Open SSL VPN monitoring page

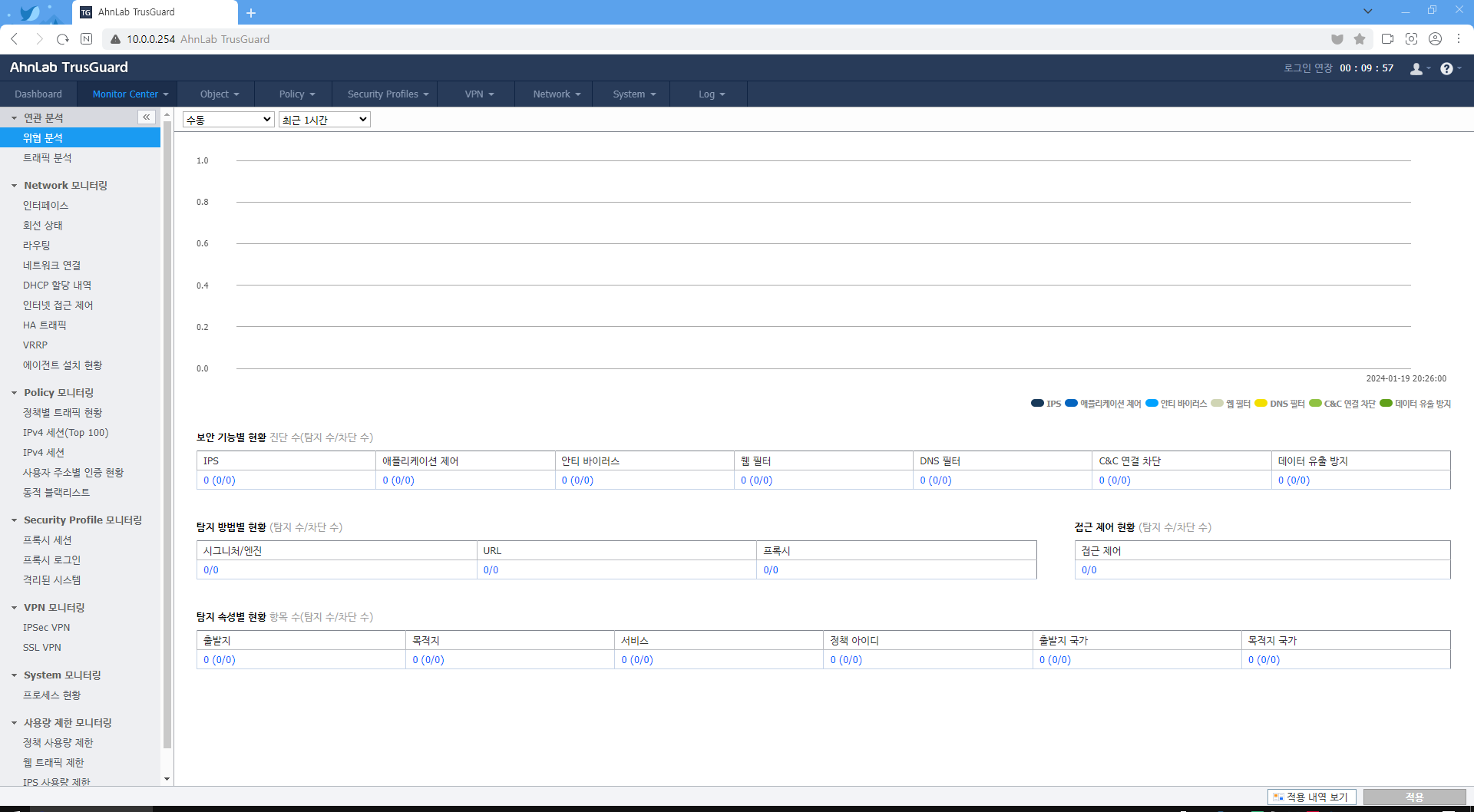(41, 648)
